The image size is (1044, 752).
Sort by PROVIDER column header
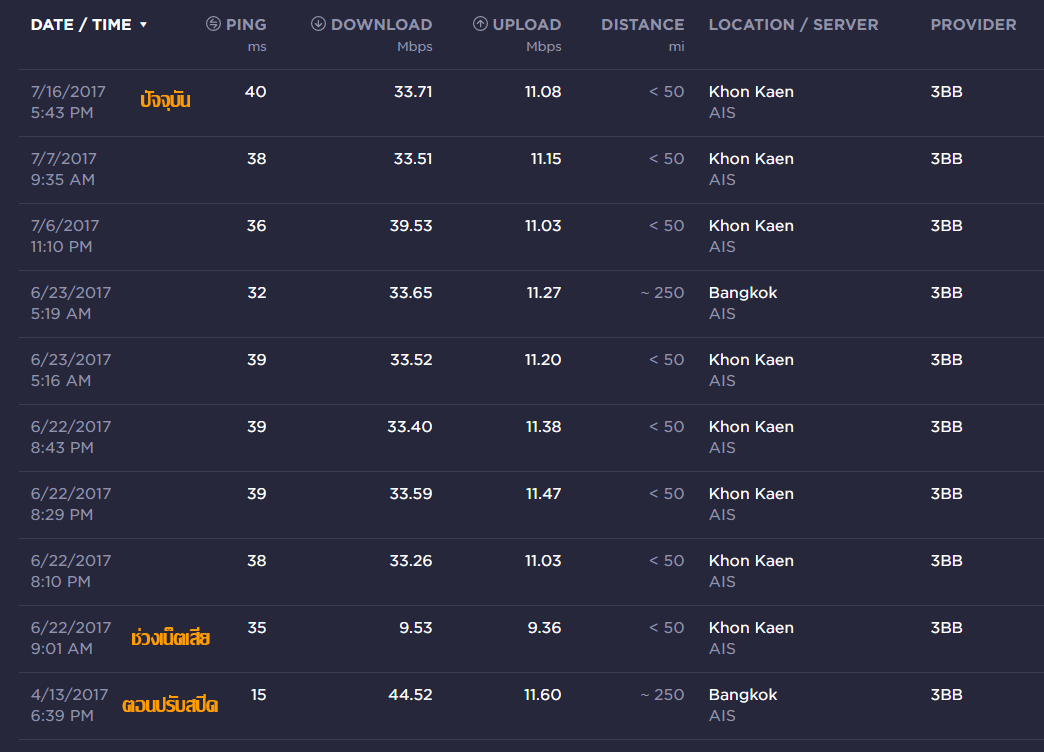973,25
